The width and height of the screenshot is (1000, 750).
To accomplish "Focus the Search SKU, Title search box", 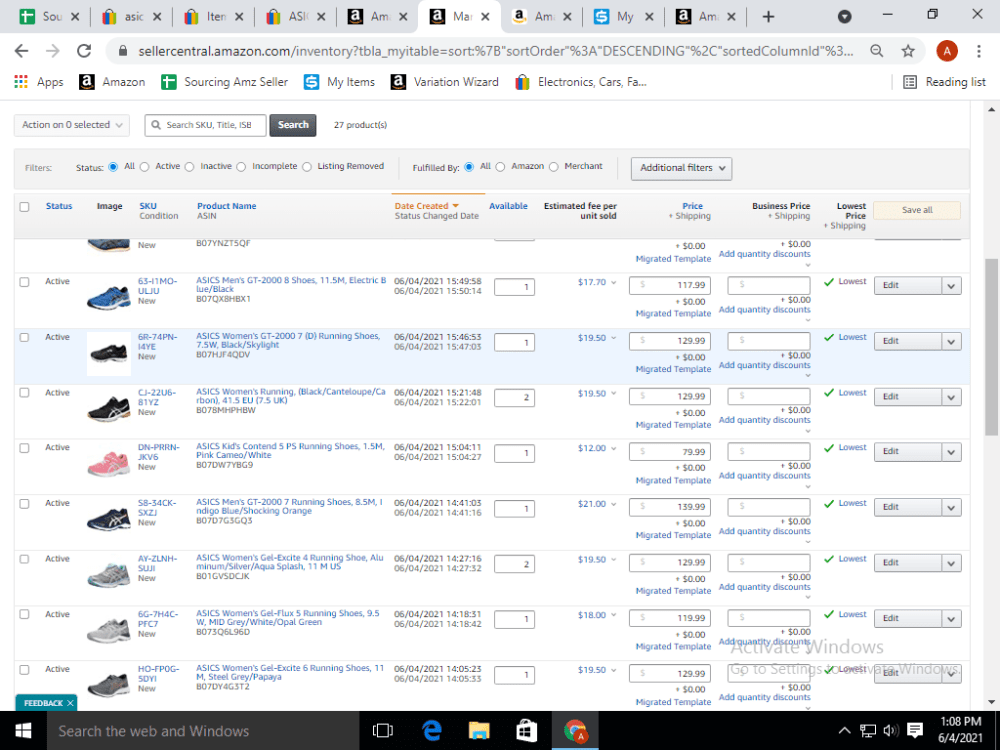I will point(205,125).
